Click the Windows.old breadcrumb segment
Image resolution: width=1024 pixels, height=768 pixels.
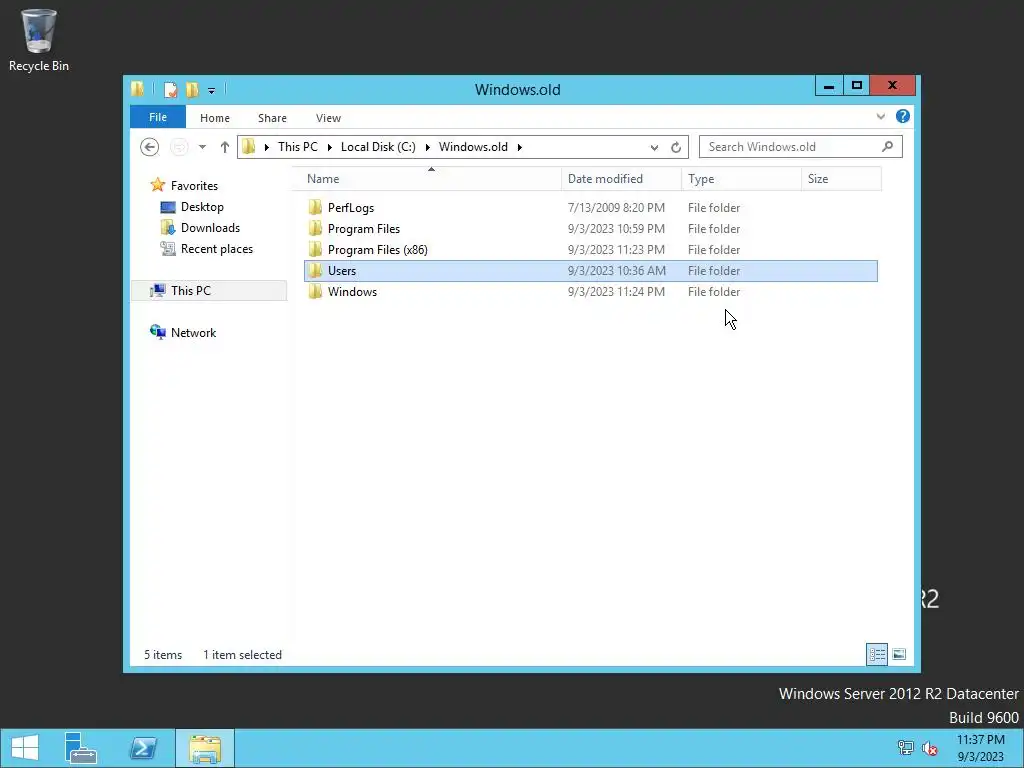click(x=473, y=147)
